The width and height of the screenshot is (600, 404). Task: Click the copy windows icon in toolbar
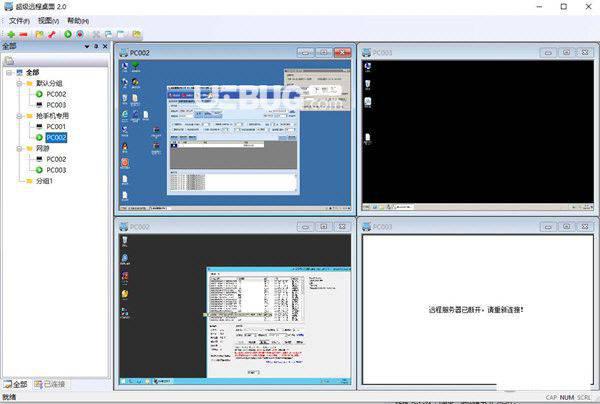pos(108,34)
